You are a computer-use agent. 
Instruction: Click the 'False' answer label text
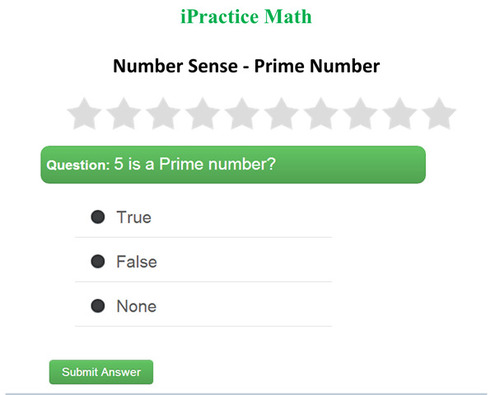[137, 262]
